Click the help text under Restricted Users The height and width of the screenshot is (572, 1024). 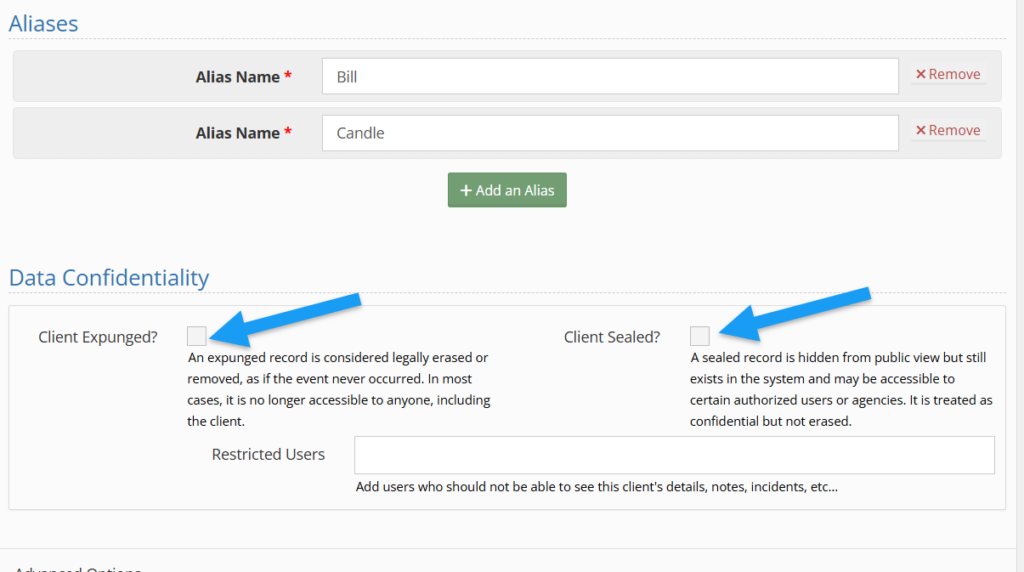pos(596,488)
